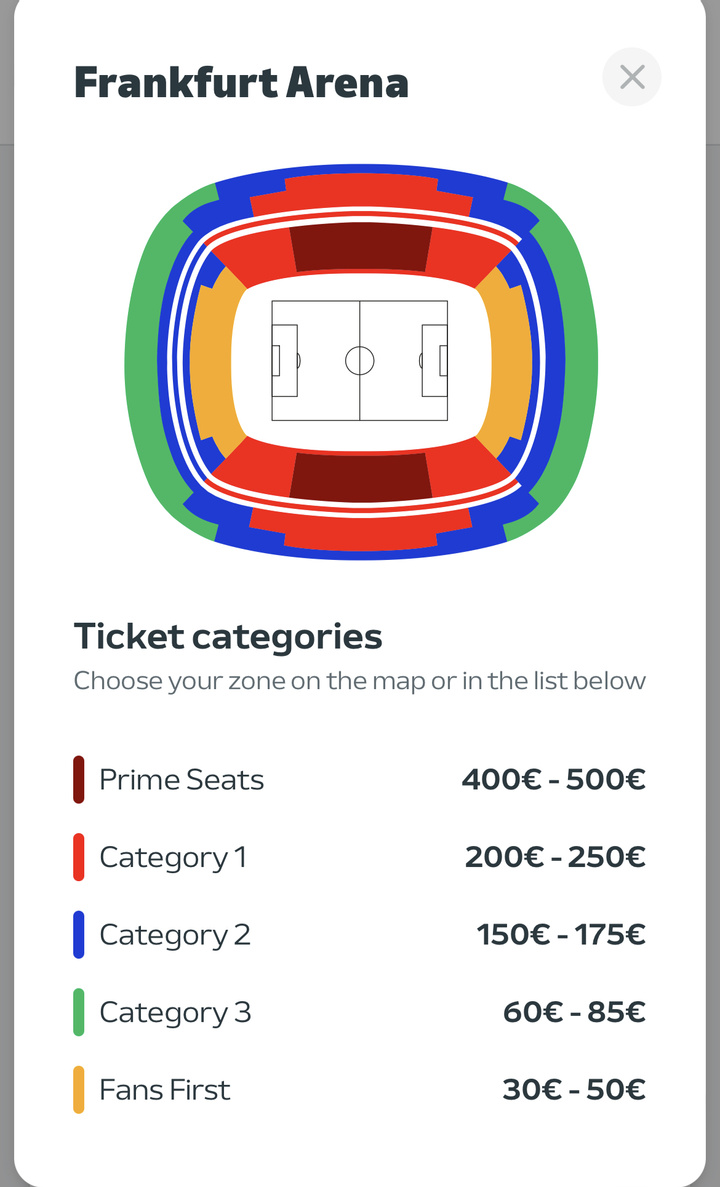Screen dimensions: 720x1187
Task: Select the top dark red Prime Seats zone
Action: 360,248
